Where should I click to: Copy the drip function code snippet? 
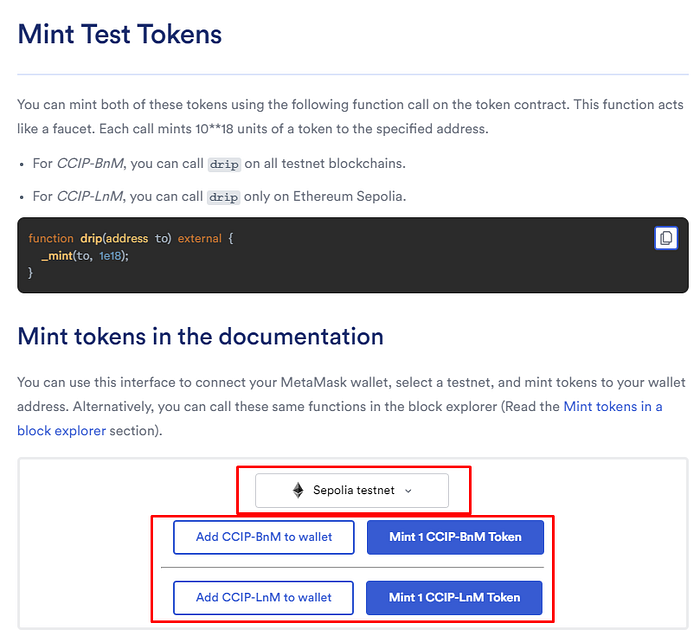pos(666,238)
